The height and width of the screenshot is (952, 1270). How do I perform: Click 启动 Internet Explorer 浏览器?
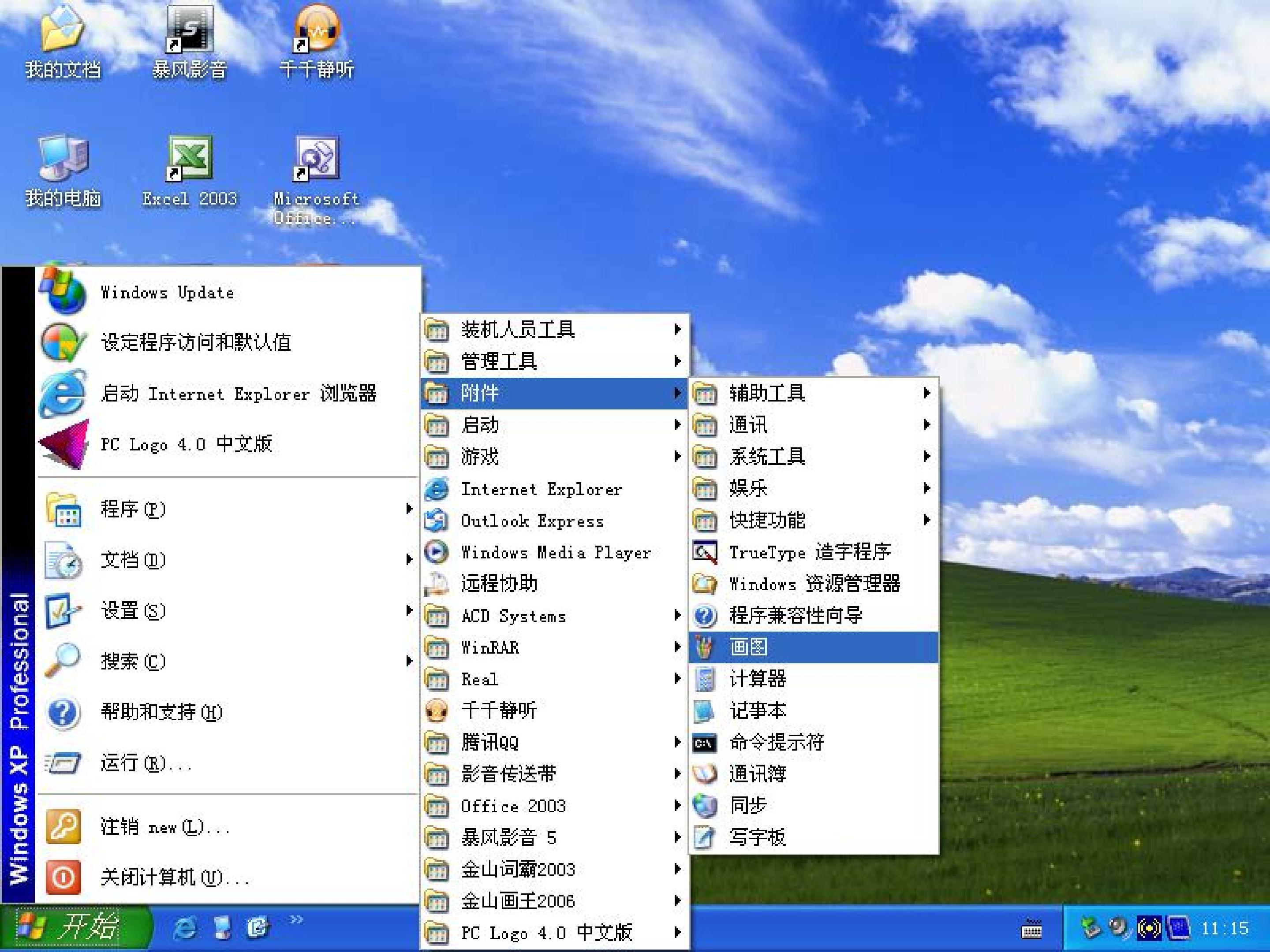click(228, 394)
